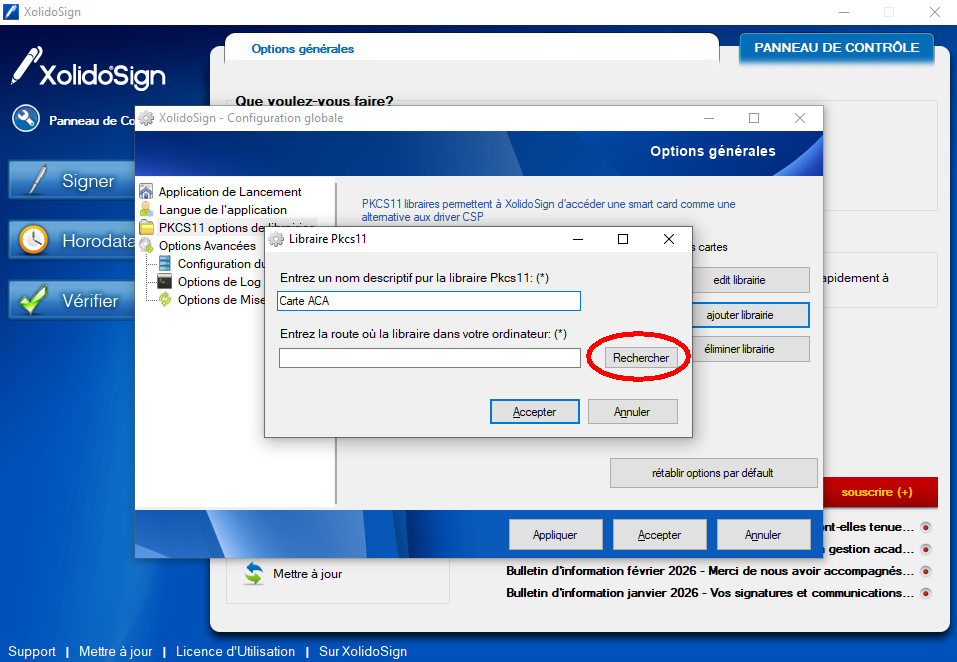Click Accepter in Libraire Pkcs11 dialog
This screenshot has height=662, width=957.
(535, 412)
